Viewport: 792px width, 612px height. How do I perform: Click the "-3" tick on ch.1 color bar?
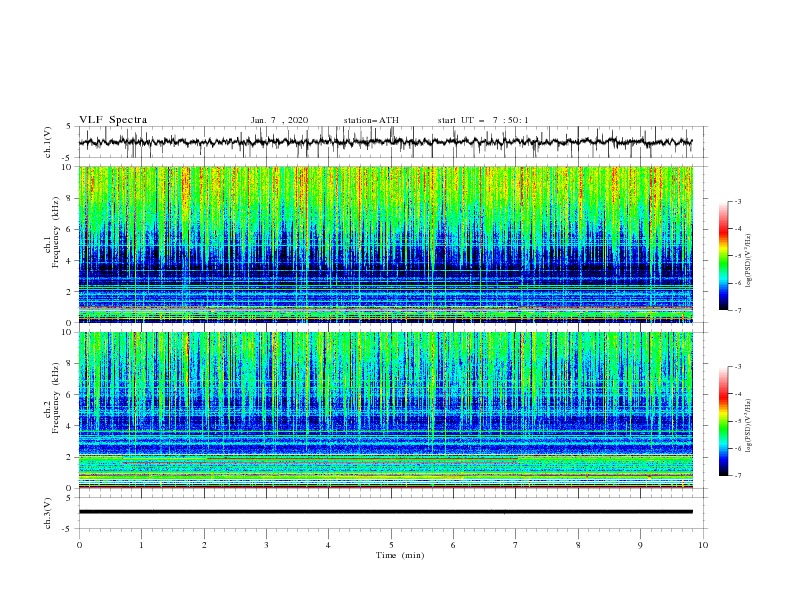pyautogui.click(x=737, y=202)
